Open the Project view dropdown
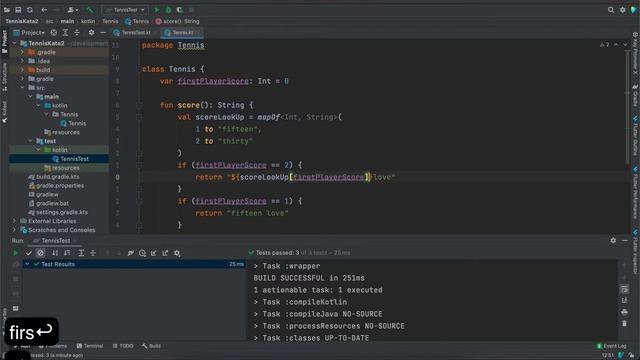640x360 pixels. 29,32
